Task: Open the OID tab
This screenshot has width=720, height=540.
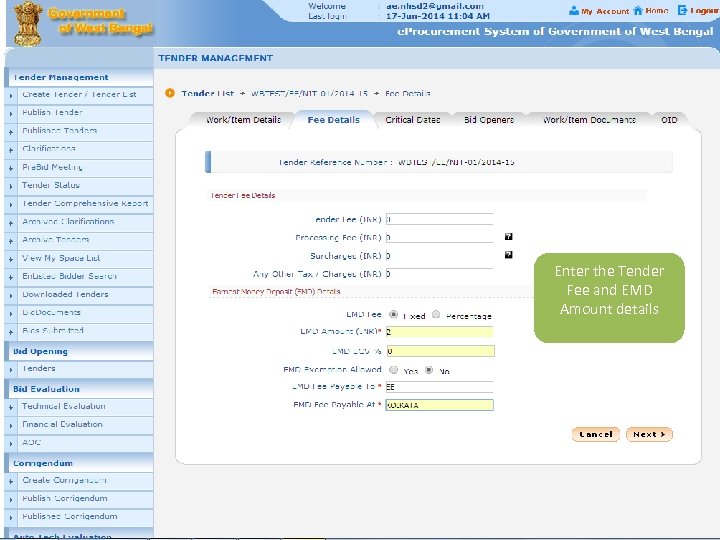Action: pos(669,120)
